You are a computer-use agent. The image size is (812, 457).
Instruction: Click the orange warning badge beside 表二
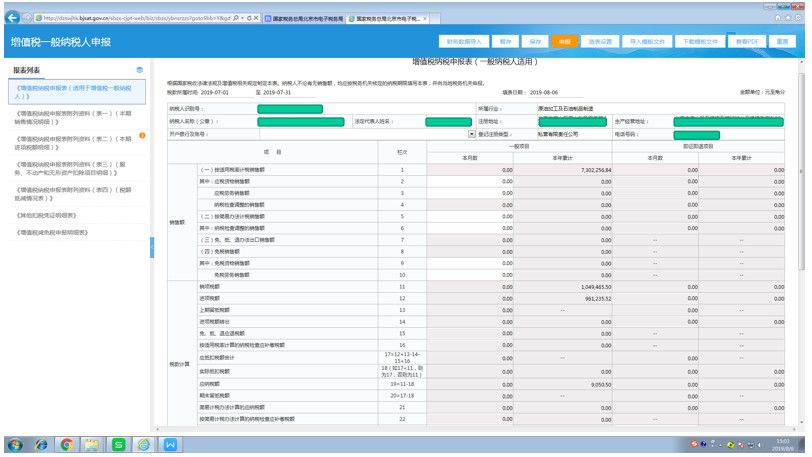[142, 136]
